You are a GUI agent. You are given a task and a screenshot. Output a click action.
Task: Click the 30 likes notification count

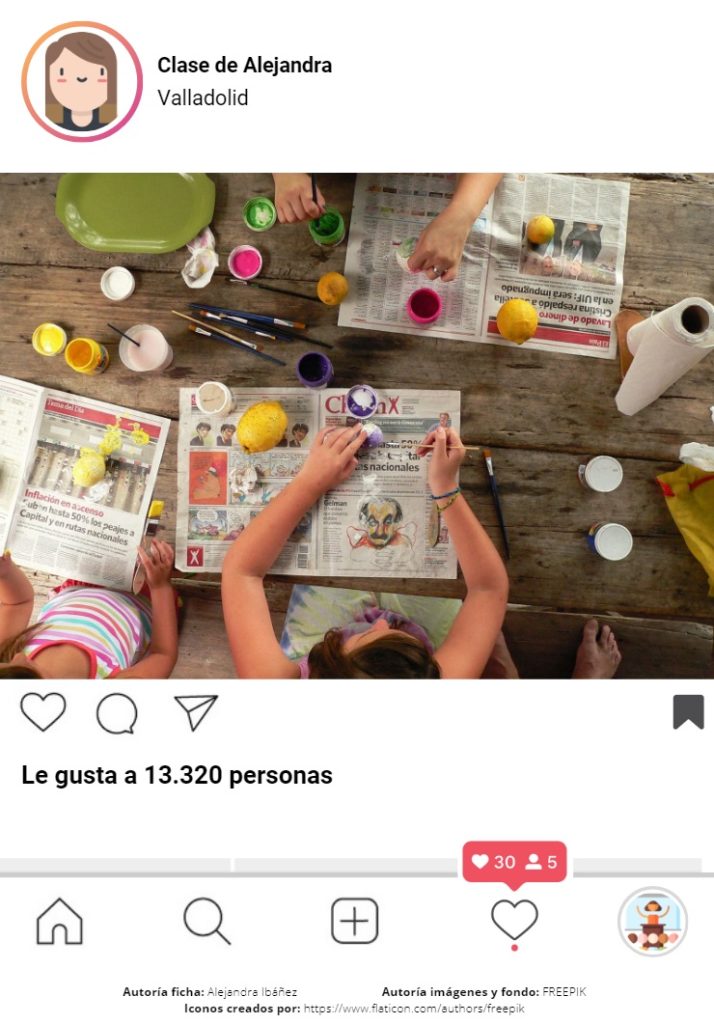pyautogui.click(x=493, y=862)
